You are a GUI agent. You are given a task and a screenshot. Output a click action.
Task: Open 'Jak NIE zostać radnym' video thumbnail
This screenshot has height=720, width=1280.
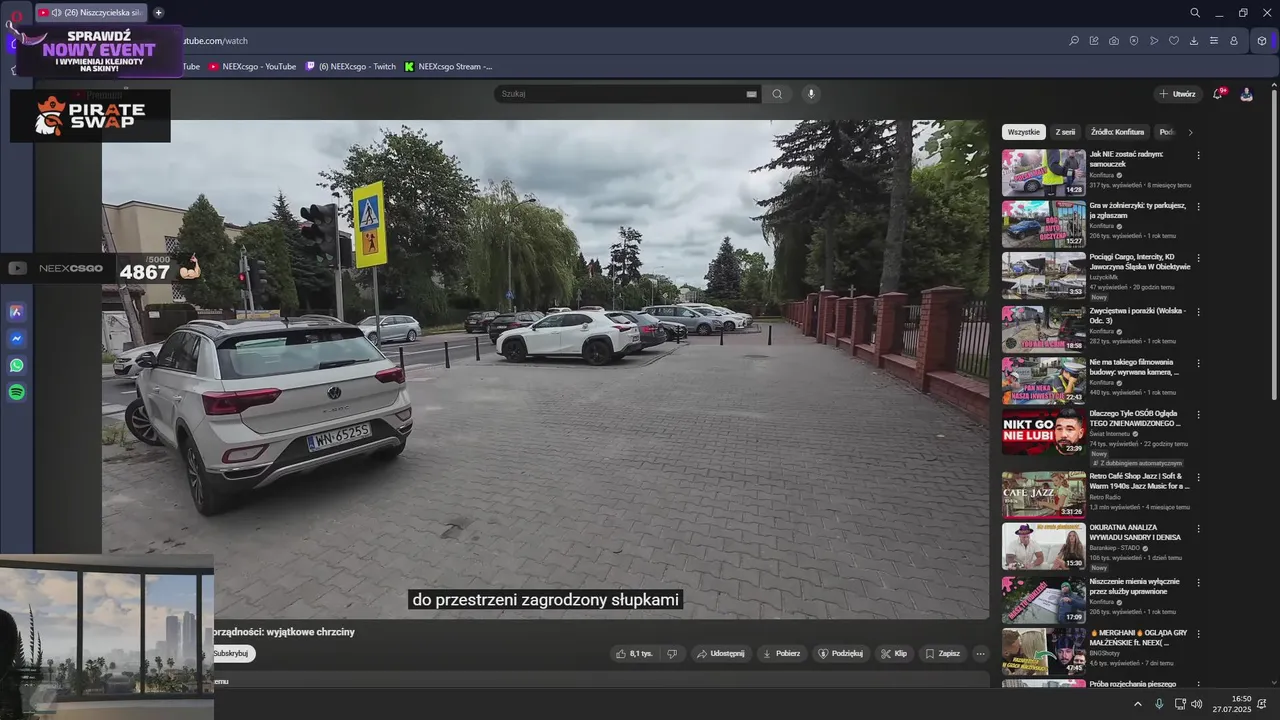click(1044, 173)
